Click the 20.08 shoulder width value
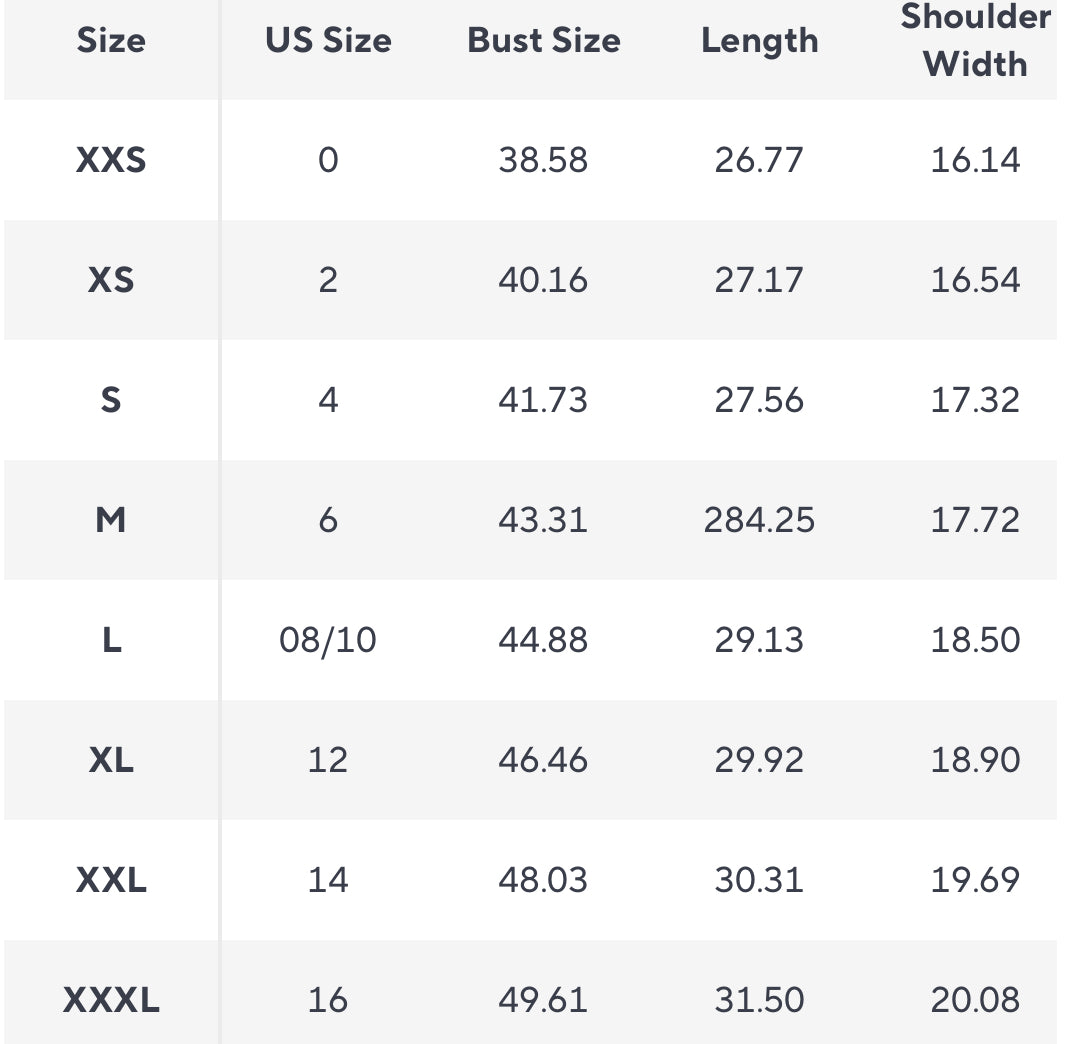 (x=975, y=1000)
